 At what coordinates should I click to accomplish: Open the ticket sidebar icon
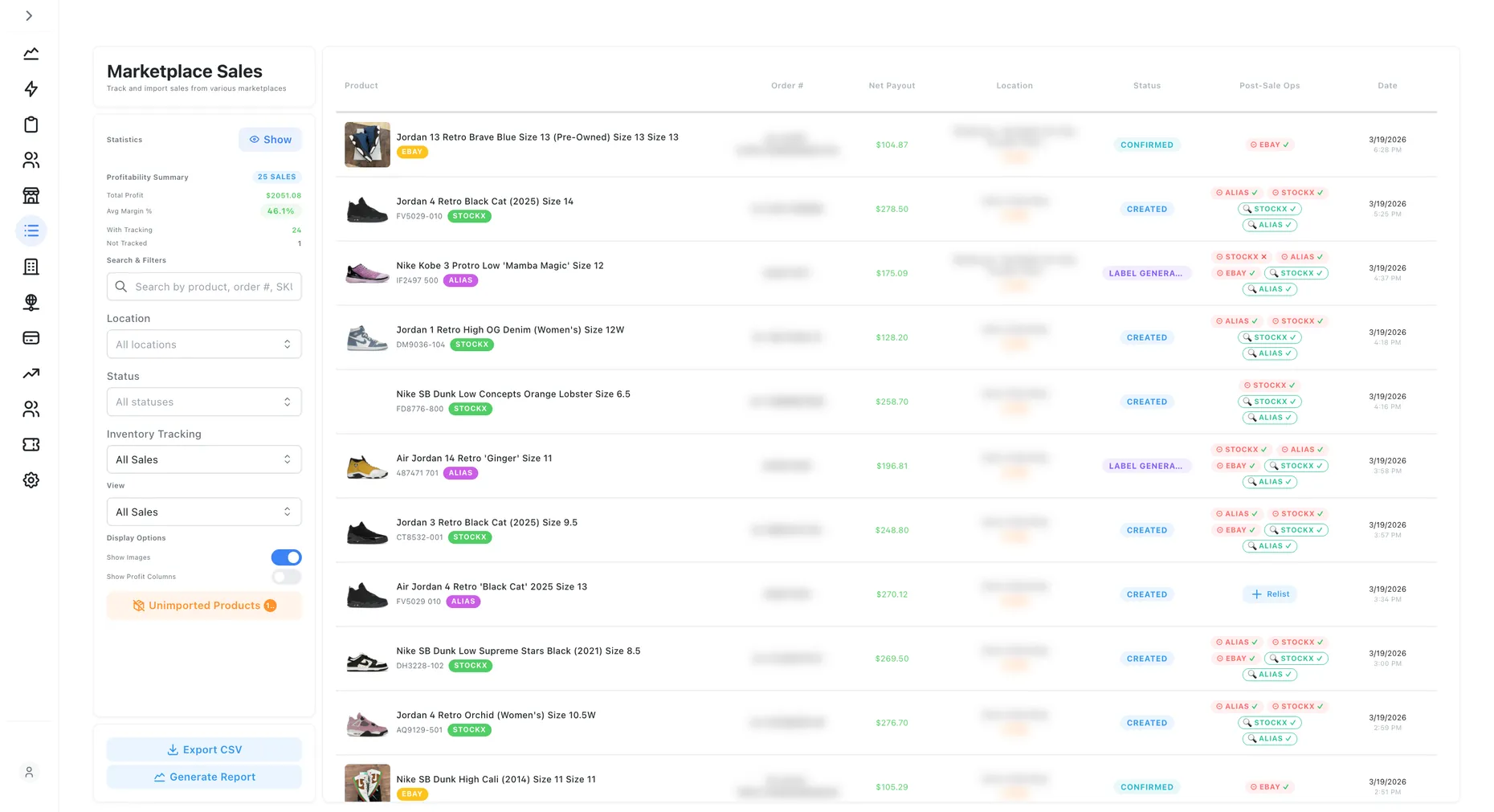tap(31, 444)
